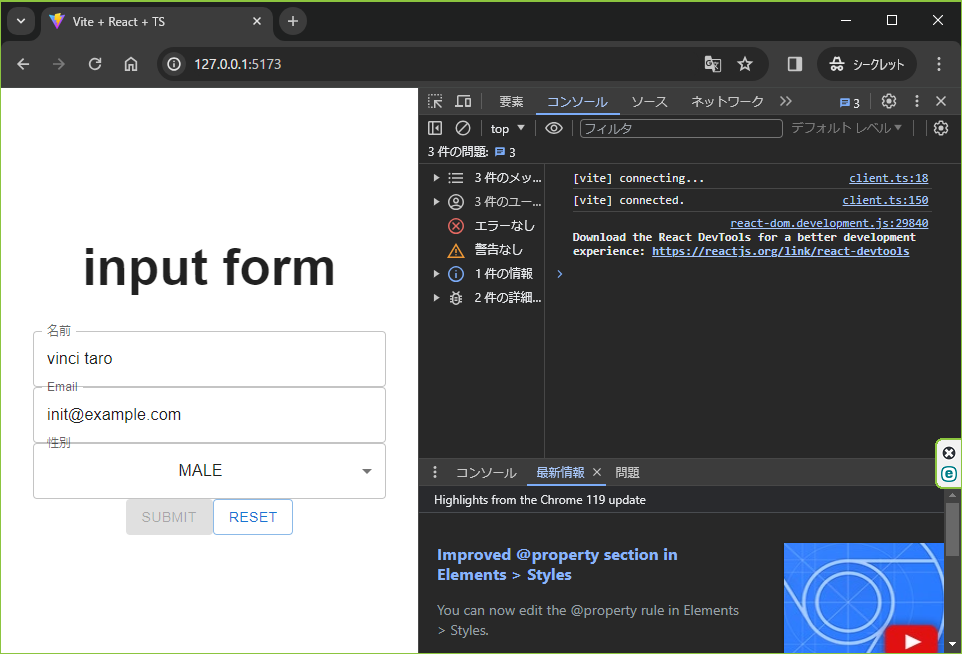962x654 pixels.
Task: Open the デフォルト レベル log level dropdown
Action: (x=846, y=128)
